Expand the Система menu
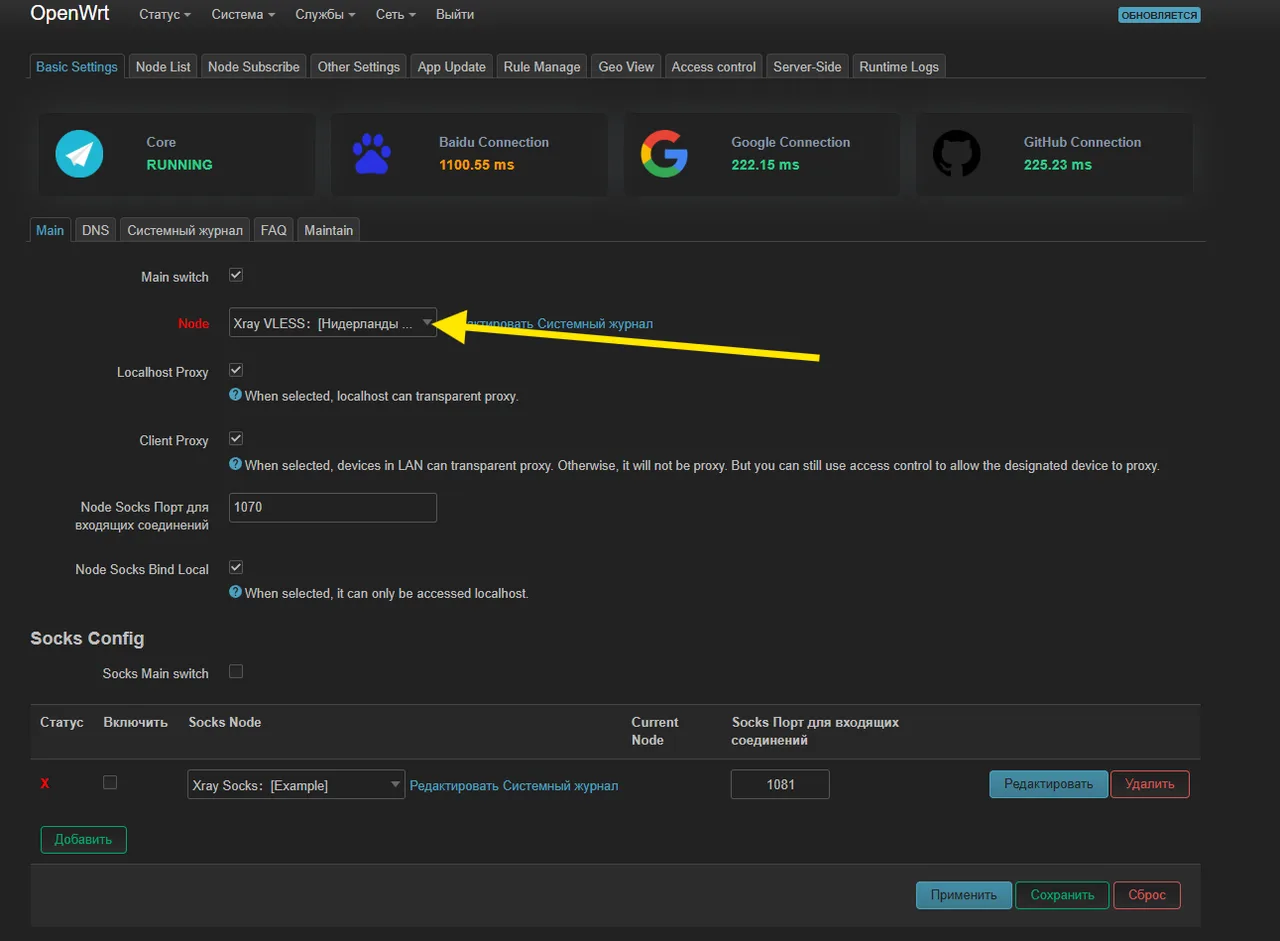Image resolution: width=1280 pixels, height=941 pixels. pyautogui.click(x=243, y=15)
